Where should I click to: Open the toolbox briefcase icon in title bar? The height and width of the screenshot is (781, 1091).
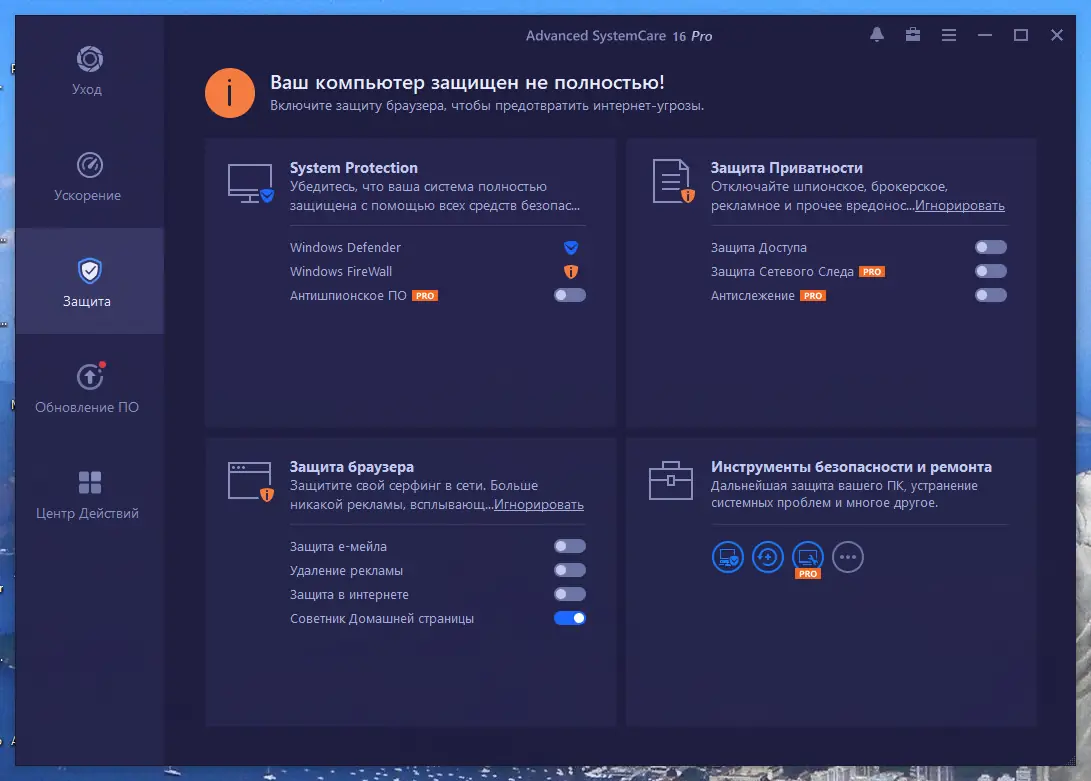pos(913,35)
